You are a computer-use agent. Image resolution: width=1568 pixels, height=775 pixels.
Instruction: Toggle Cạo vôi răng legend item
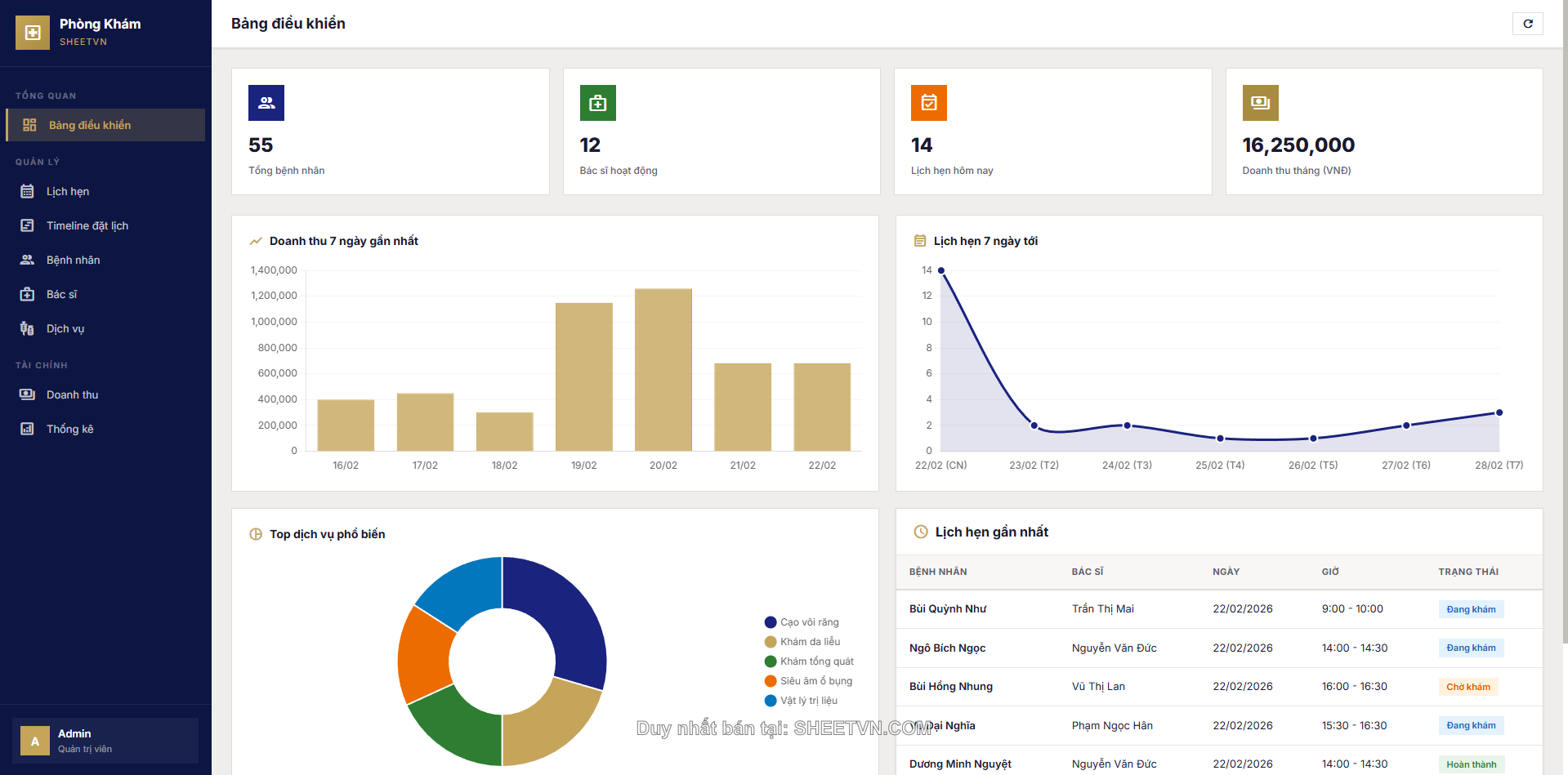pos(802,622)
